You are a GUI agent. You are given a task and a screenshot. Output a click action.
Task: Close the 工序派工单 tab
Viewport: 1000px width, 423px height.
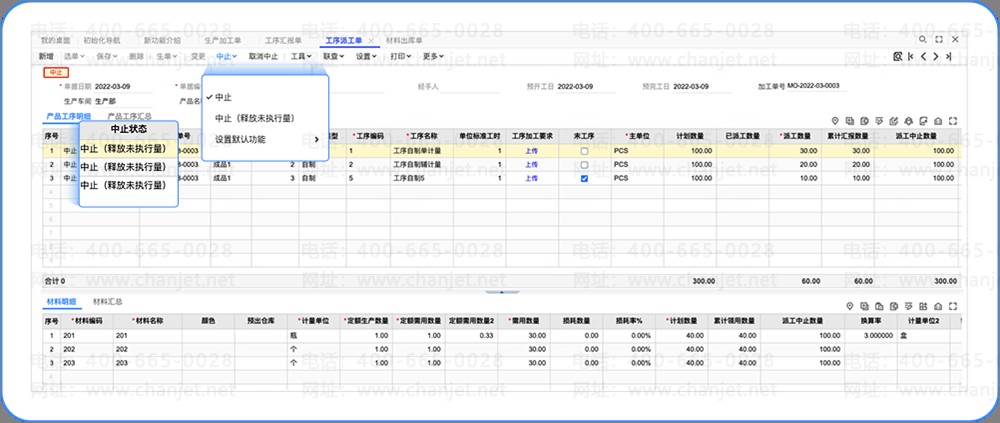coord(371,41)
